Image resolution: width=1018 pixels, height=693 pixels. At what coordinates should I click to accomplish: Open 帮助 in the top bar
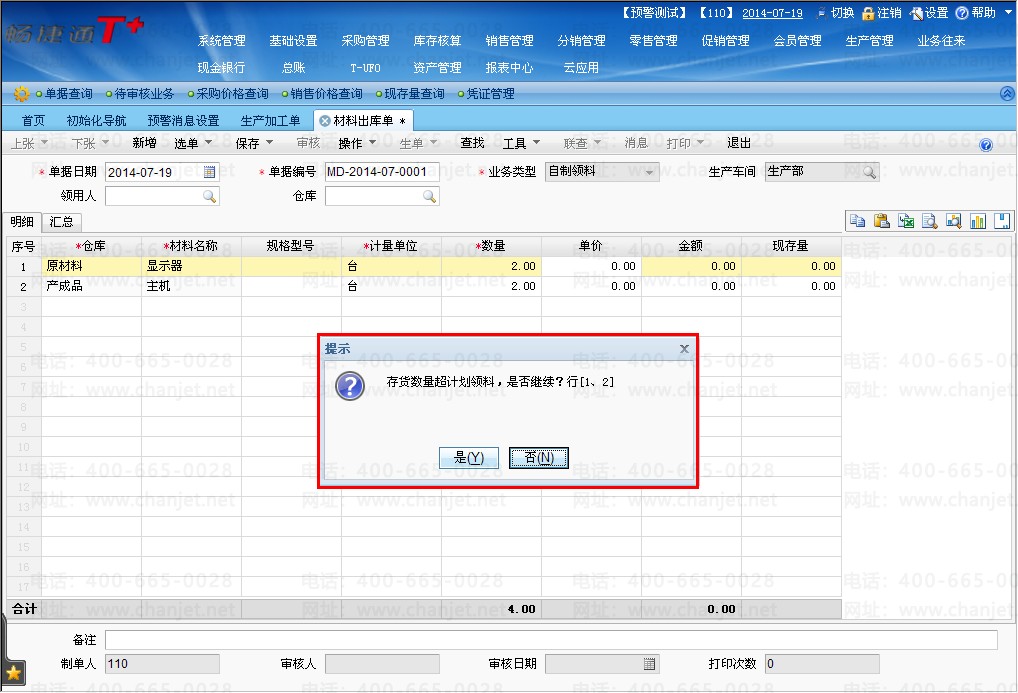[x=976, y=13]
